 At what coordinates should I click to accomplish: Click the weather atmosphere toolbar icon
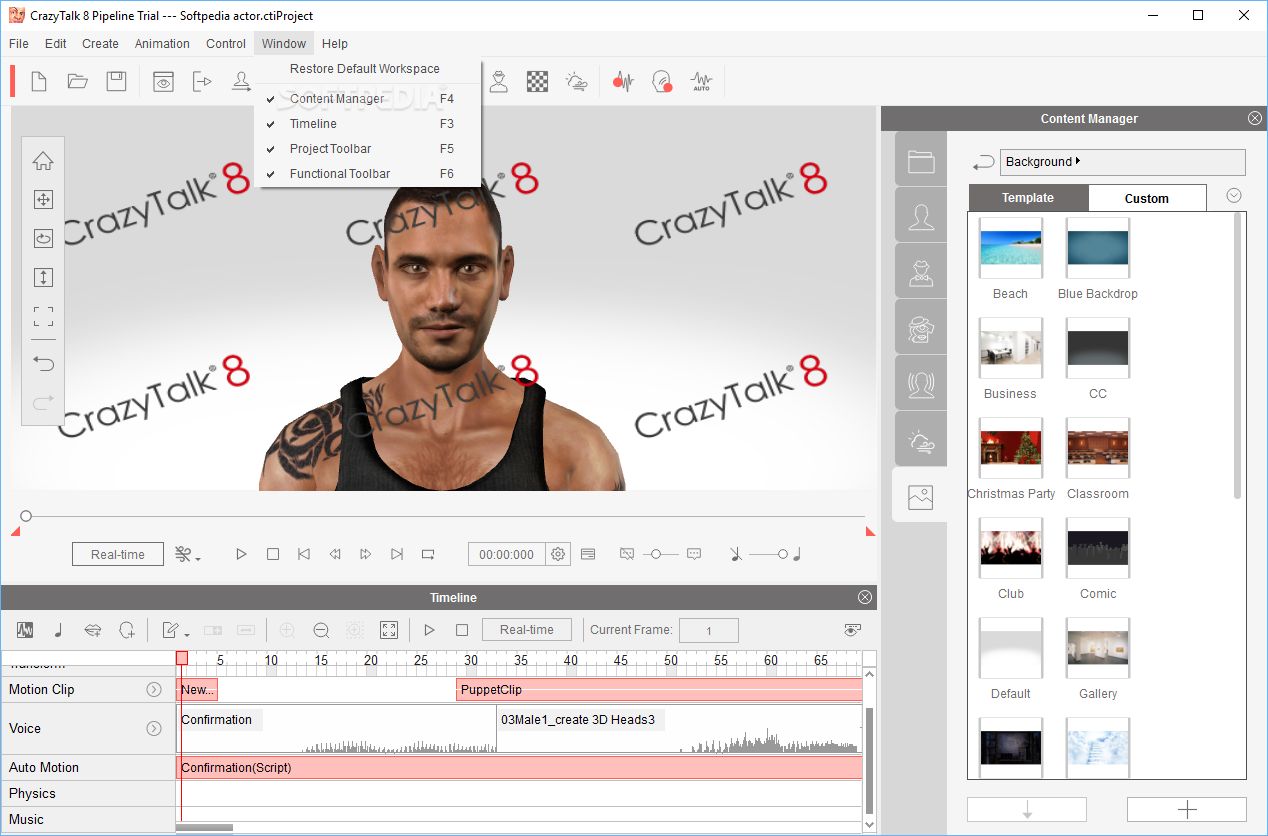(x=577, y=82)
